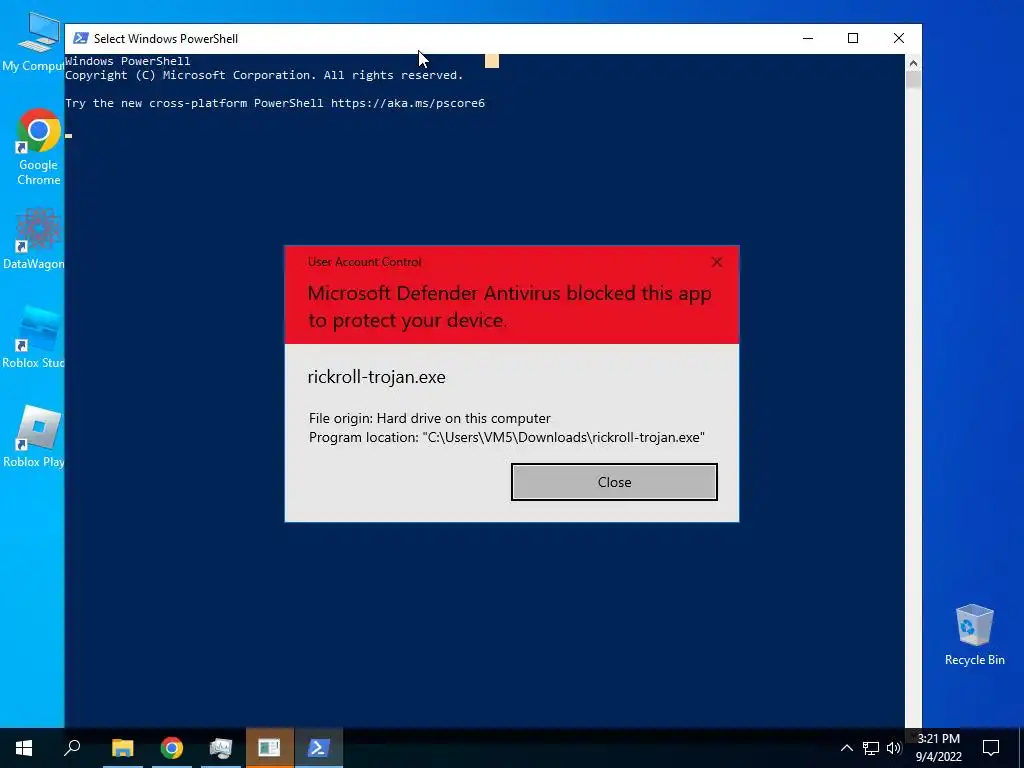Open the network status tray icon
1024x768 pixels.
click(871, 748)
